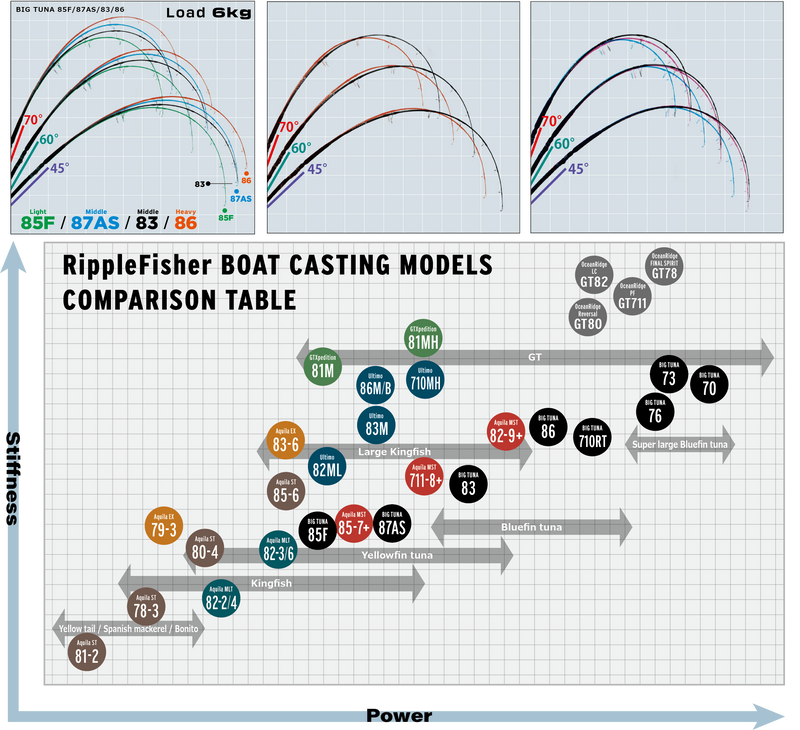Click the Ultimo 710MH circle
This screenshot has width=800, height=730.
click(x=425, y=380)
